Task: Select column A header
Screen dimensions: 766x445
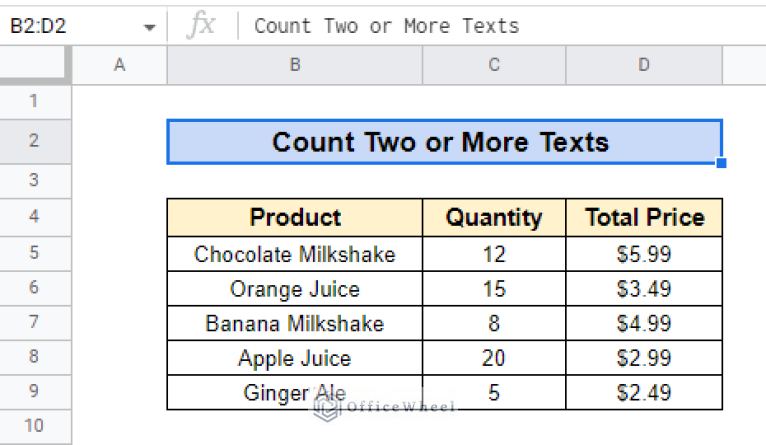Action: (120, 65)
